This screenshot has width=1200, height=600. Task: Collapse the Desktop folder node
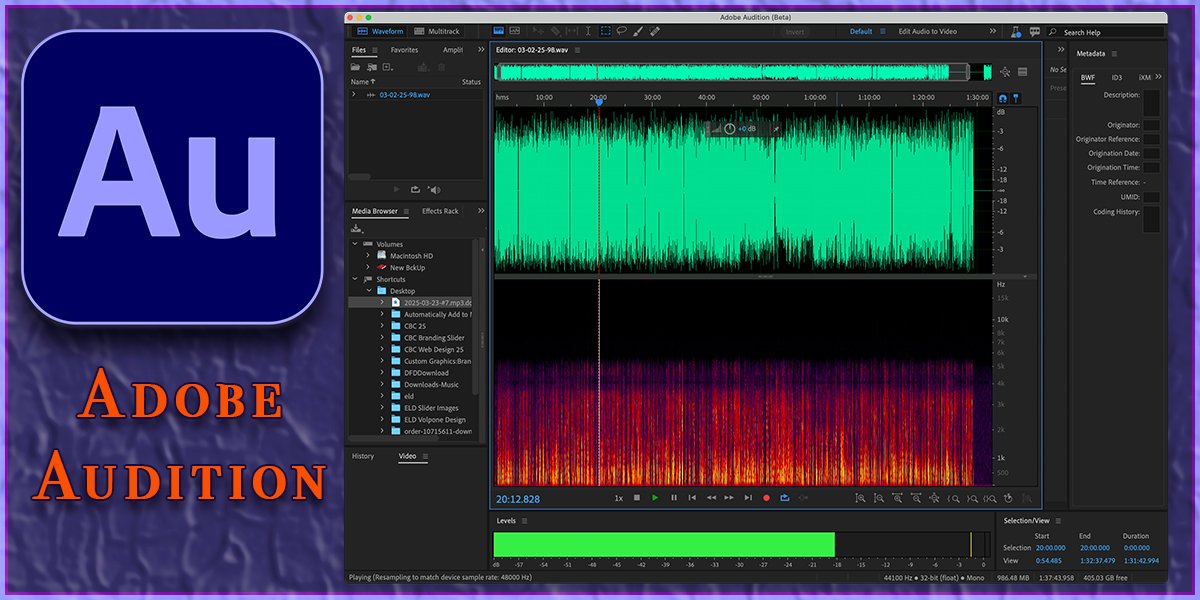point(368,291)
